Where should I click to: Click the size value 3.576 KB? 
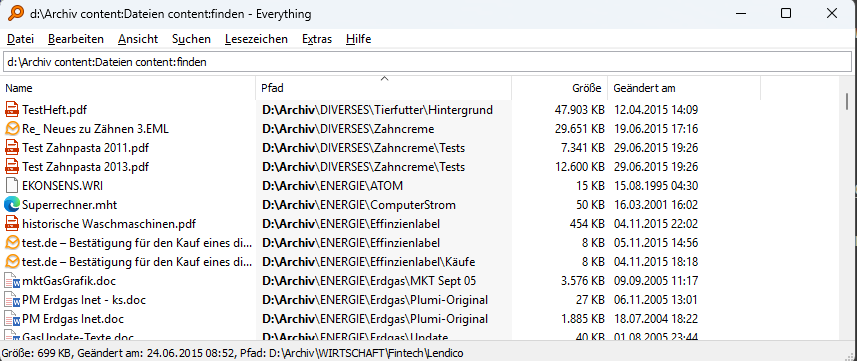point(582,281)
